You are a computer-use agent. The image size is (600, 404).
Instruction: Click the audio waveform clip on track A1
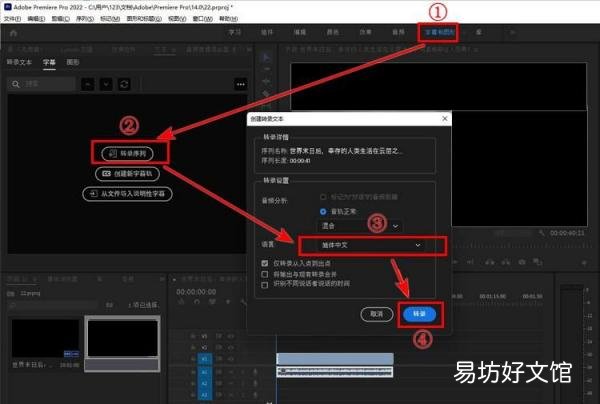pos(335,371)
